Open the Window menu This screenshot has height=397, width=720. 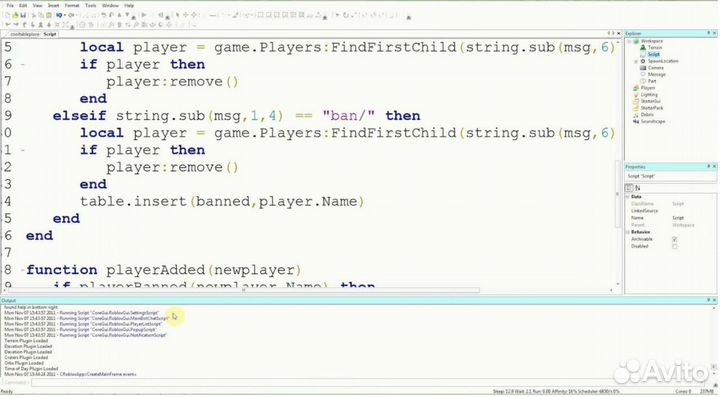click(x=110, y=6)
